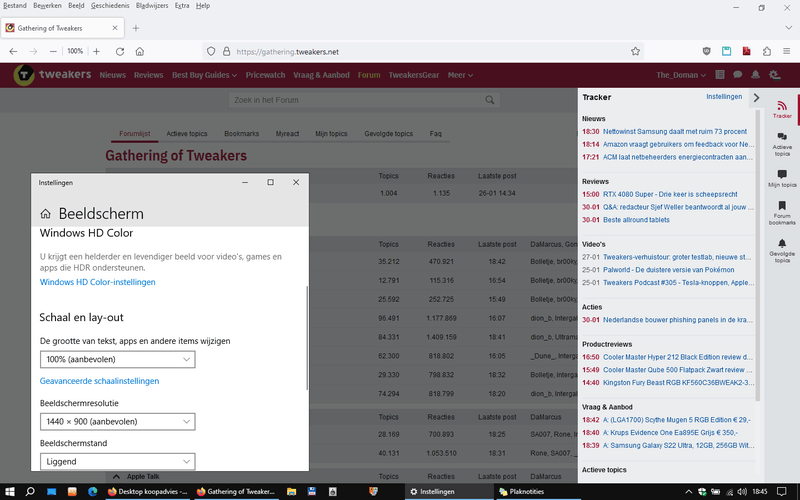Viewport: 800px width, 500px height.
Task: Collapse the Apple Talk section
Action: click(x=116, y=477)
